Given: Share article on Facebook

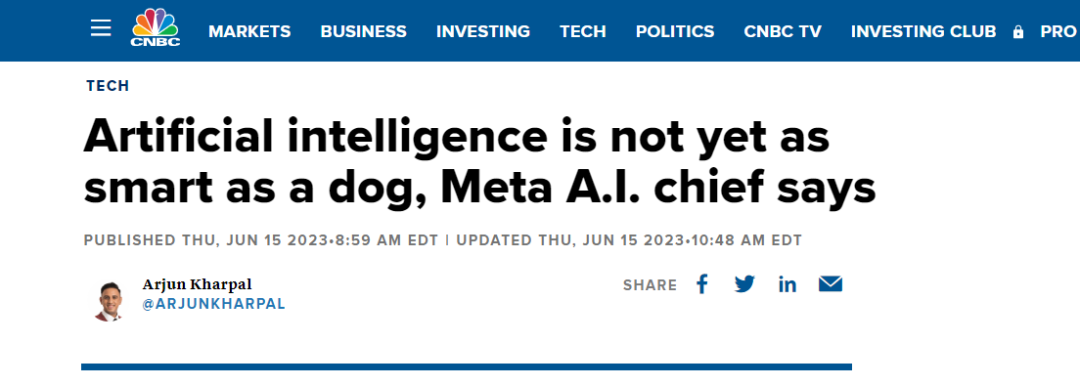Looking at the screenshot, I should [702, 284].
